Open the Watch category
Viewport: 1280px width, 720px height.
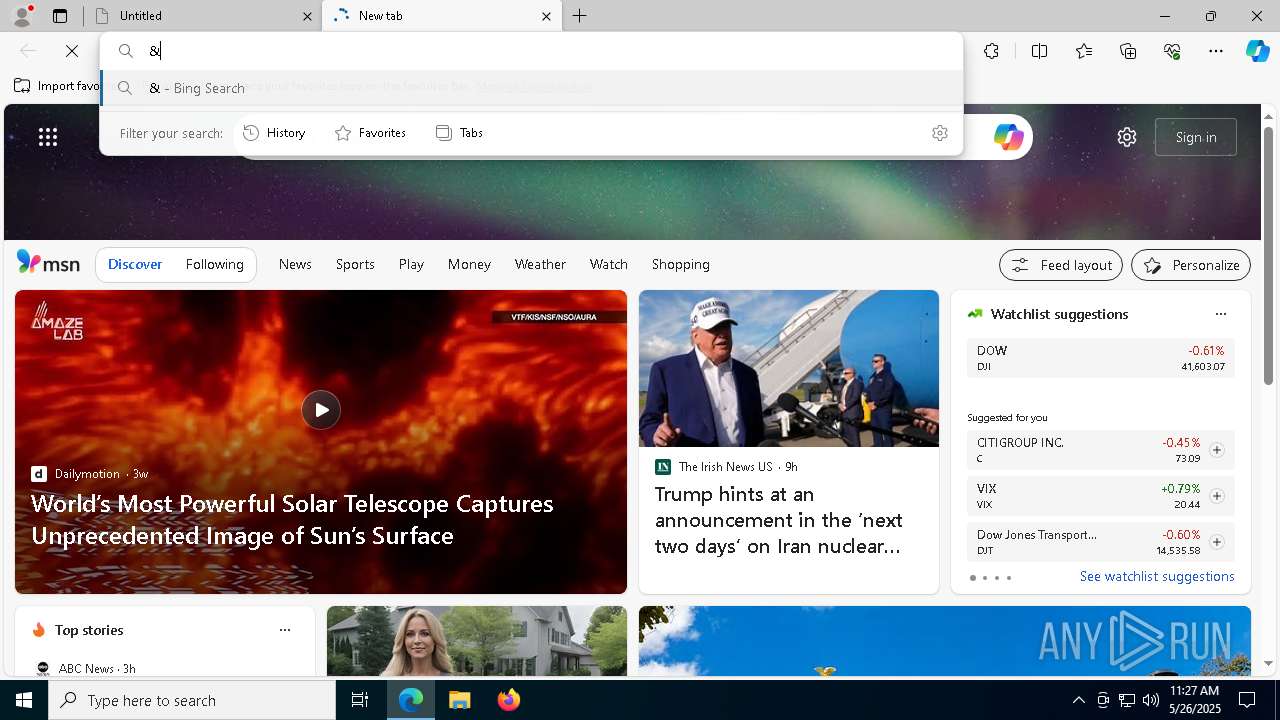coord(609,264)
